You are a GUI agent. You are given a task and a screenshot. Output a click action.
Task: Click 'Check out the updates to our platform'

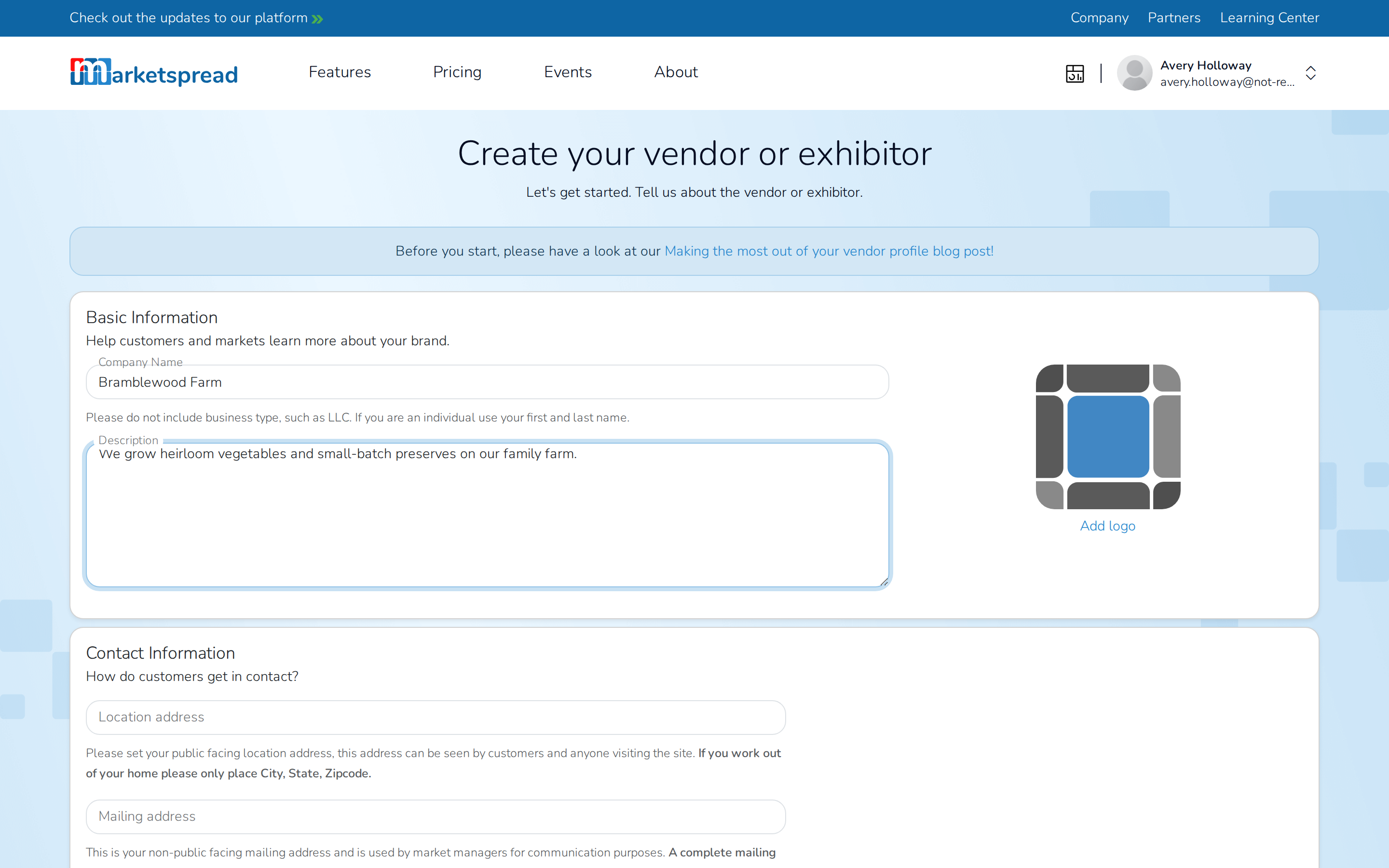tap(188, 18)
